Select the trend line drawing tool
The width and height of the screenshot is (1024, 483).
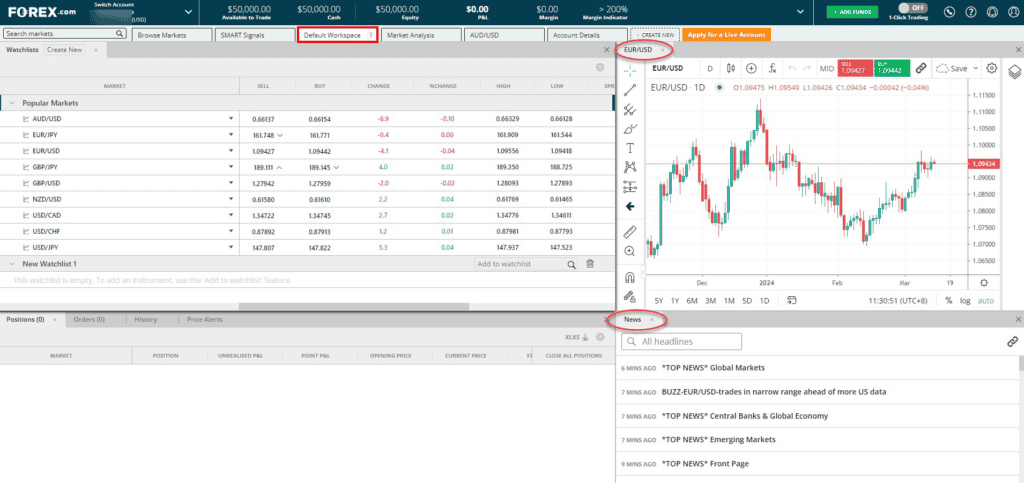tap(630, 90)
